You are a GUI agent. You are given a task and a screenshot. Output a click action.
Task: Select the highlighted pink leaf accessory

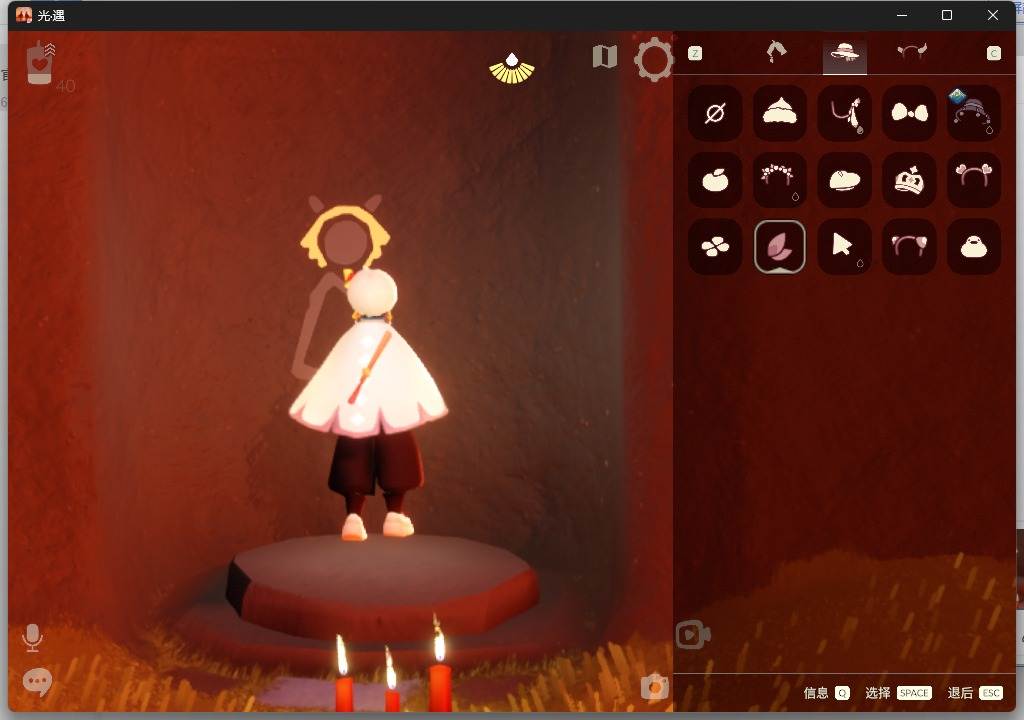[x=780, y=247]
